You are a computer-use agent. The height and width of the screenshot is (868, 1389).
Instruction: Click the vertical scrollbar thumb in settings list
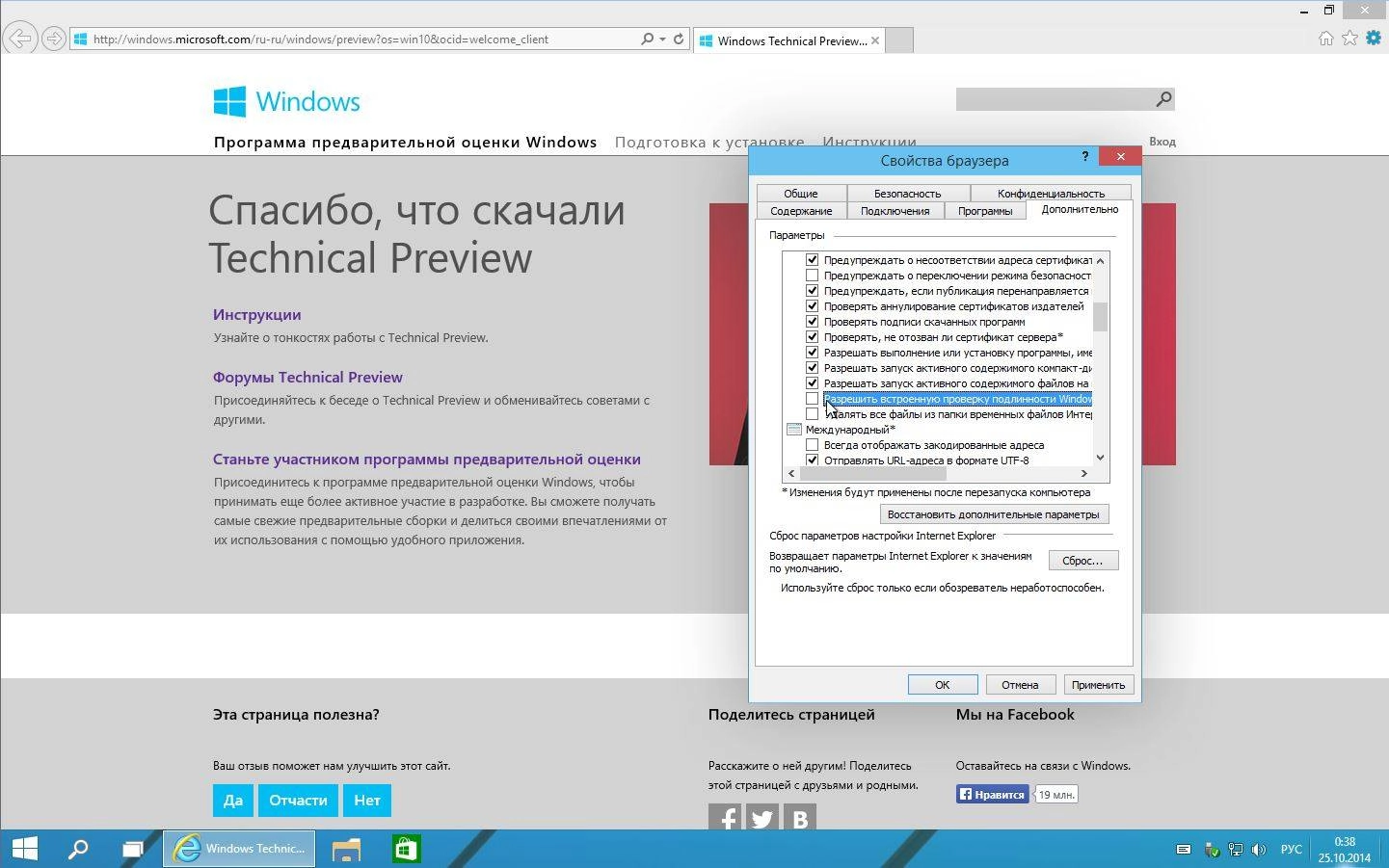click(1101, 316)
